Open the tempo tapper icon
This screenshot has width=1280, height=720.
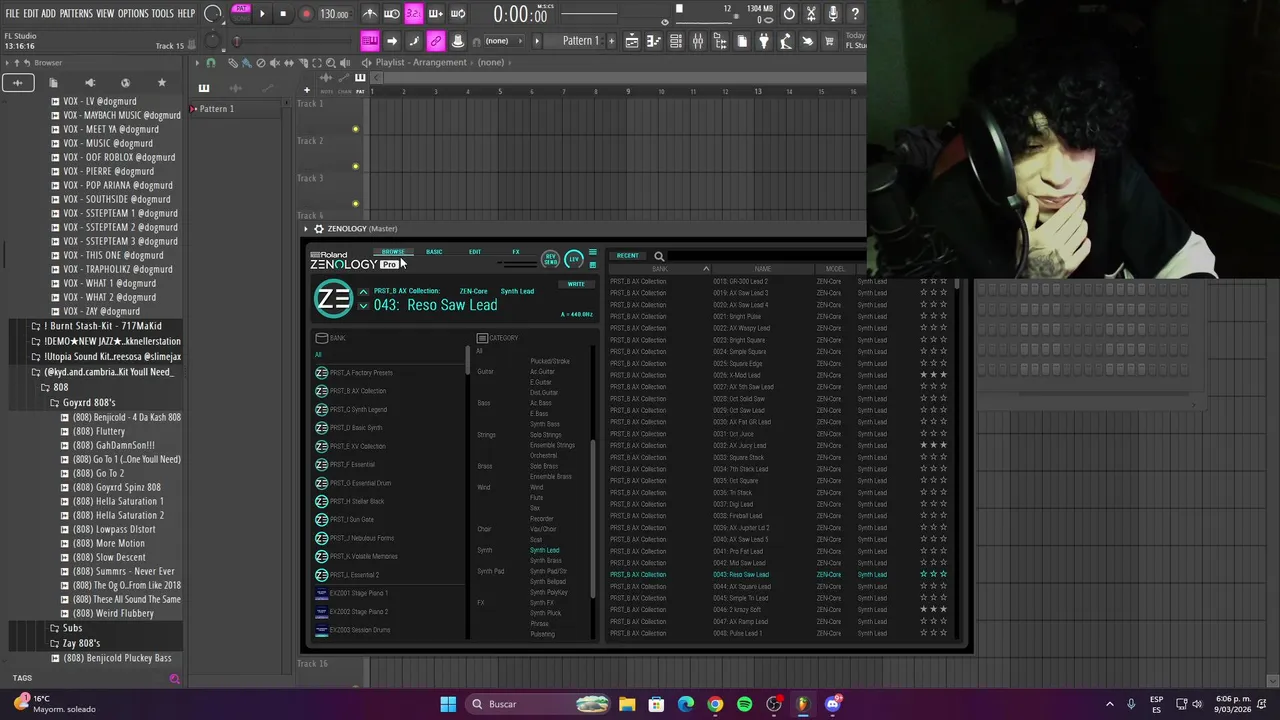point(786,41)
